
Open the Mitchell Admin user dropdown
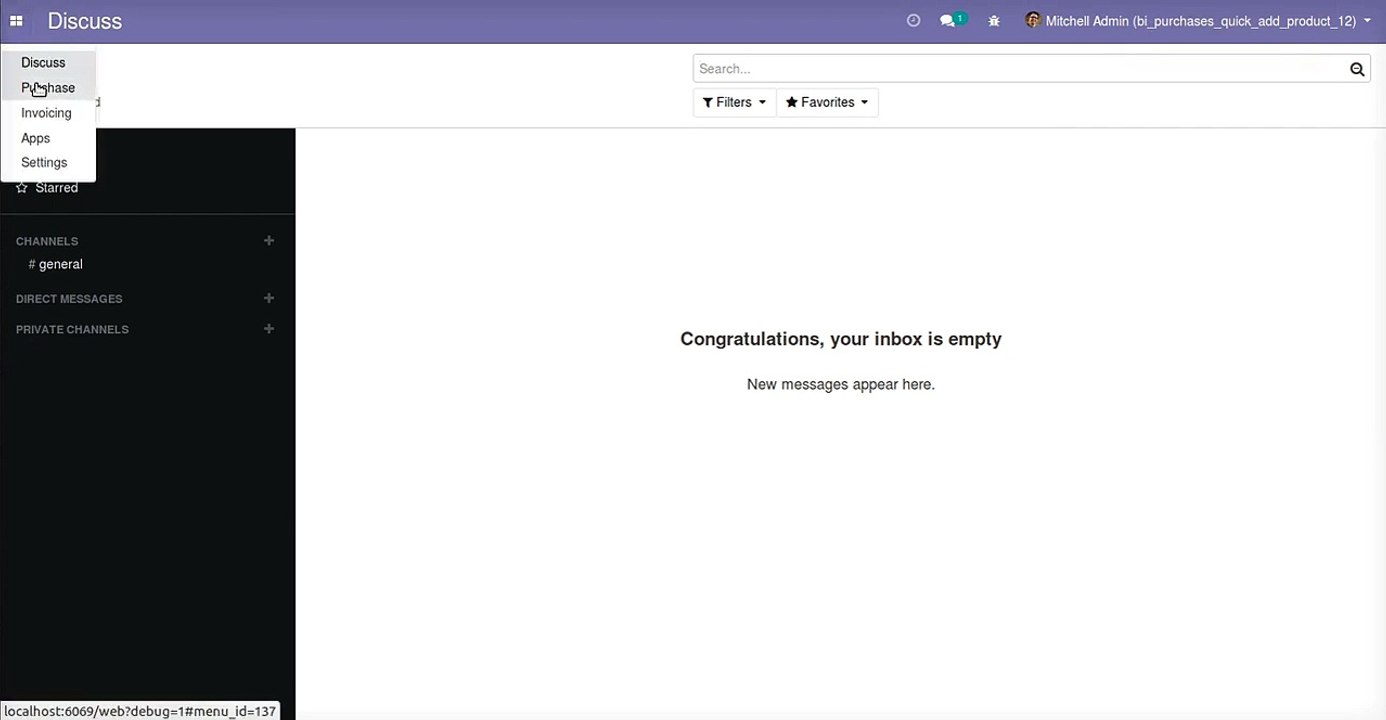tap(1198, 21)
